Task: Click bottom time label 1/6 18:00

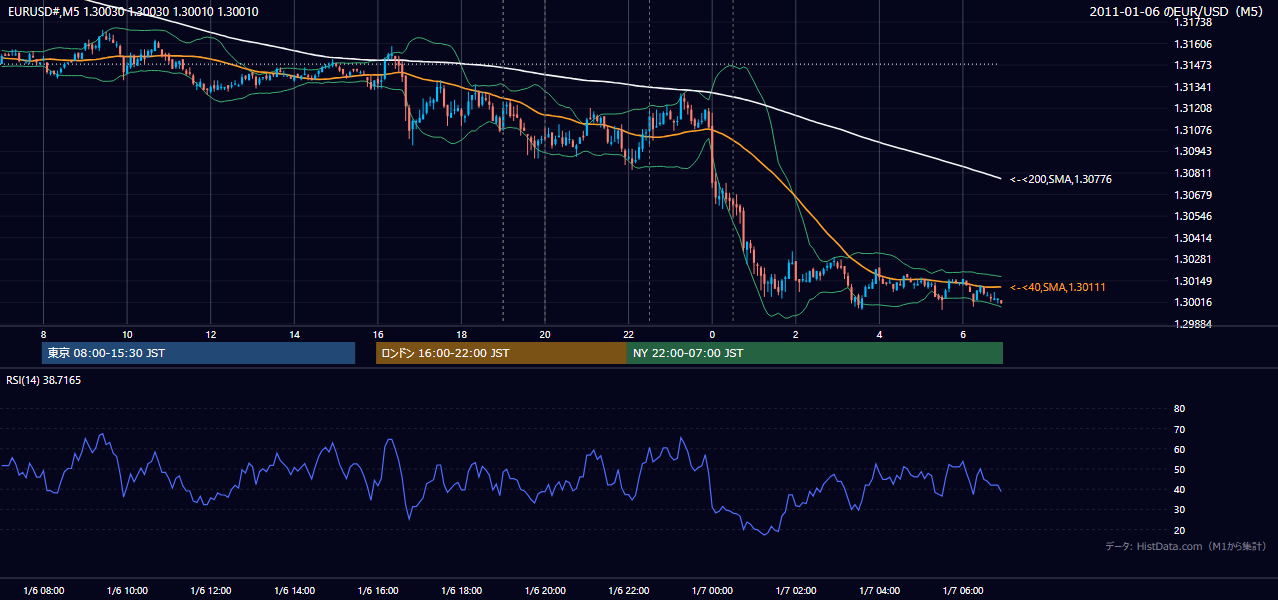Action: [x=461, y=591]
